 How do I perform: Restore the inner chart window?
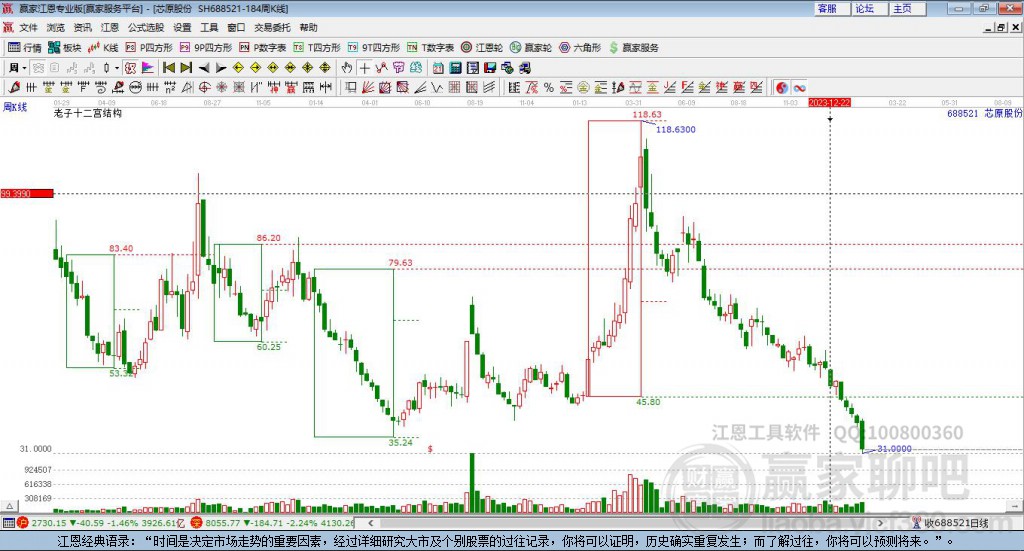point(1002,27)
